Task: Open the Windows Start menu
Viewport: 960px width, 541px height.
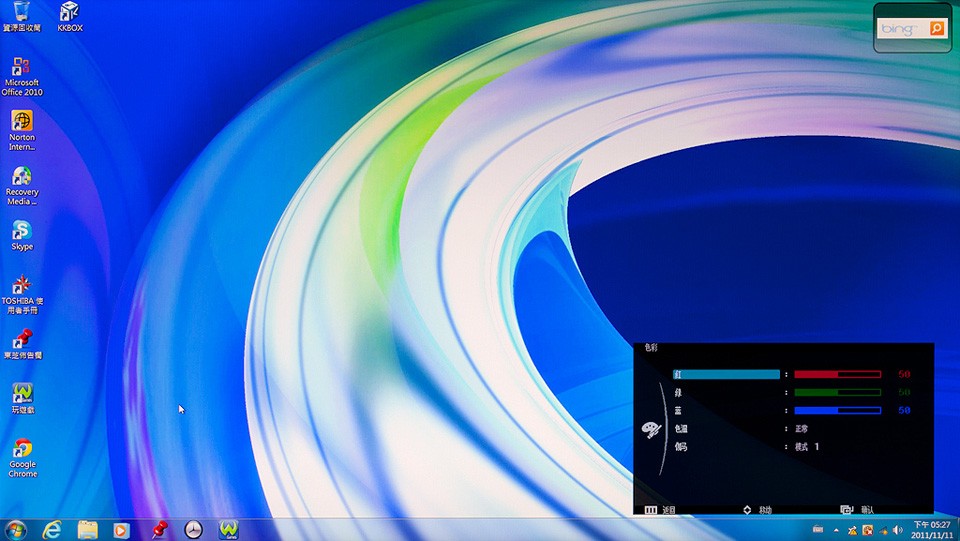Action: click(15, 529)
